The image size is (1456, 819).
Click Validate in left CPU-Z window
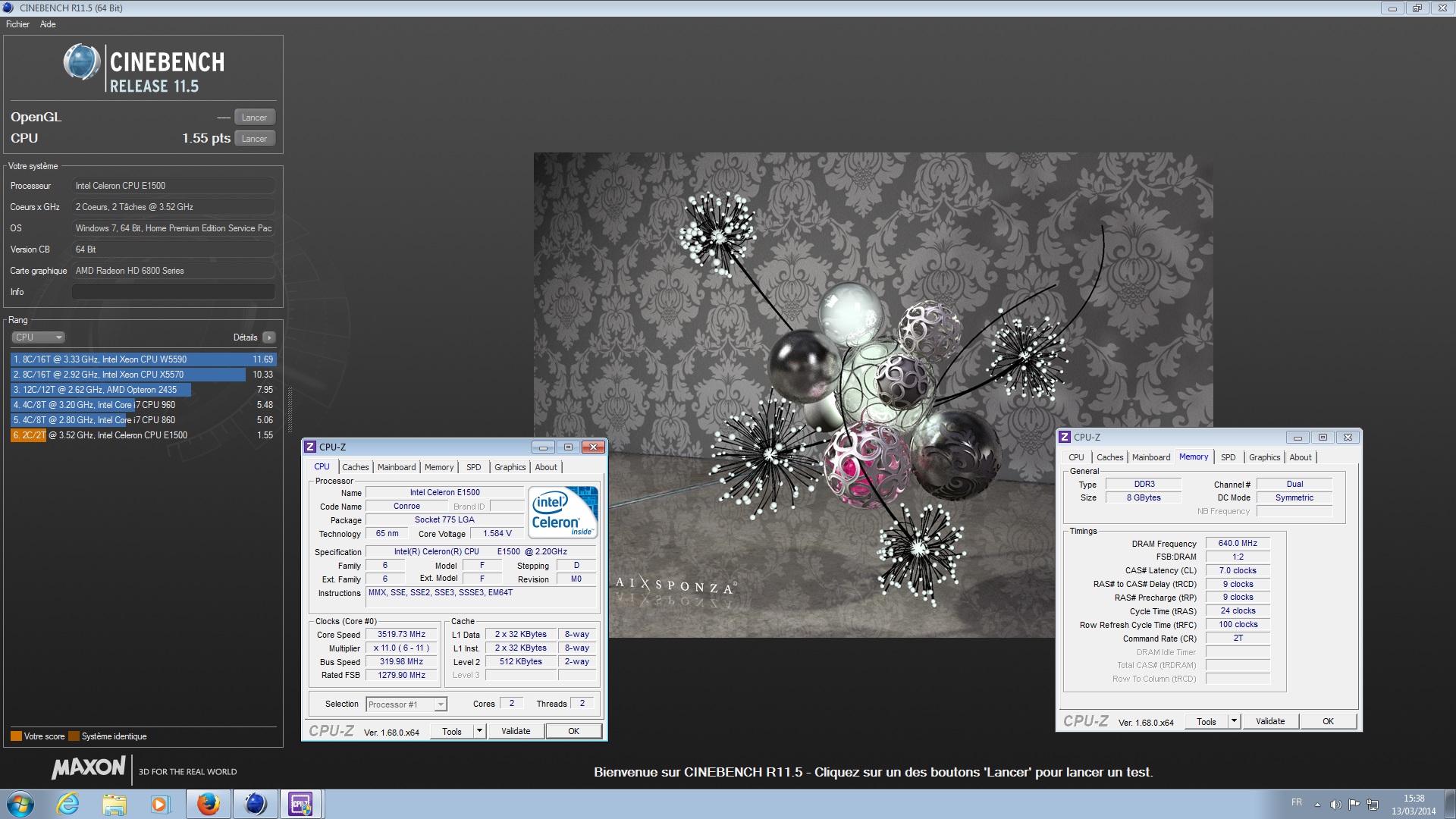click(516, 732)
